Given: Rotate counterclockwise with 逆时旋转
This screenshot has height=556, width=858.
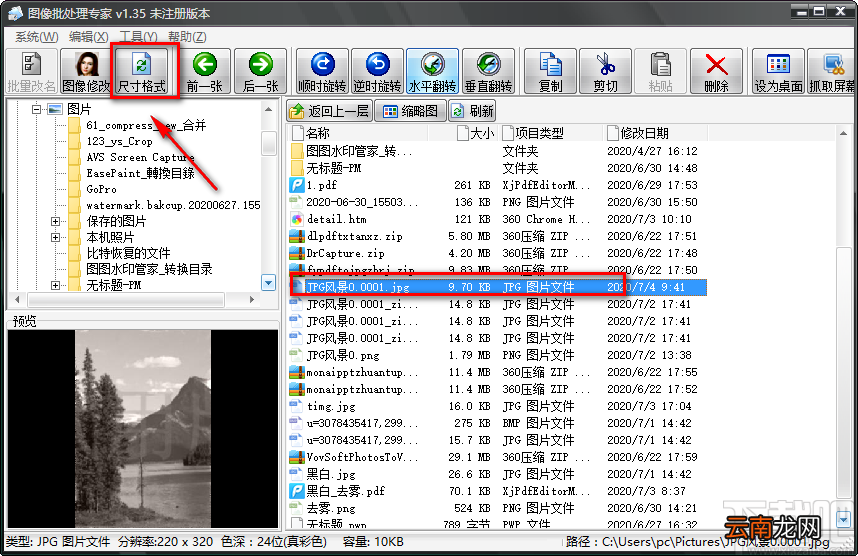Looking at the screenshot, I should click(378, 71).
